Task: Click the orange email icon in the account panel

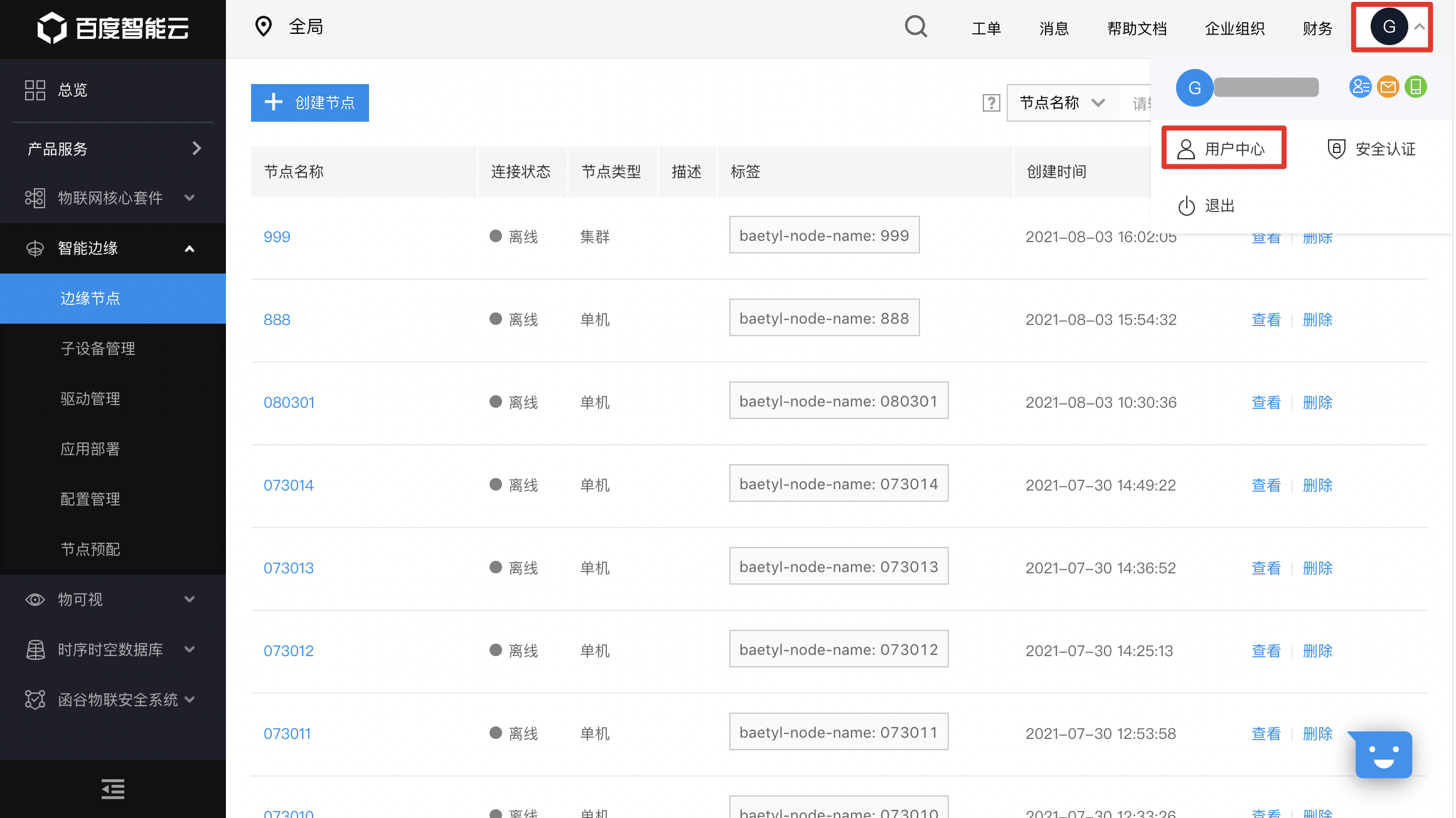Action: click(1388, 87)
